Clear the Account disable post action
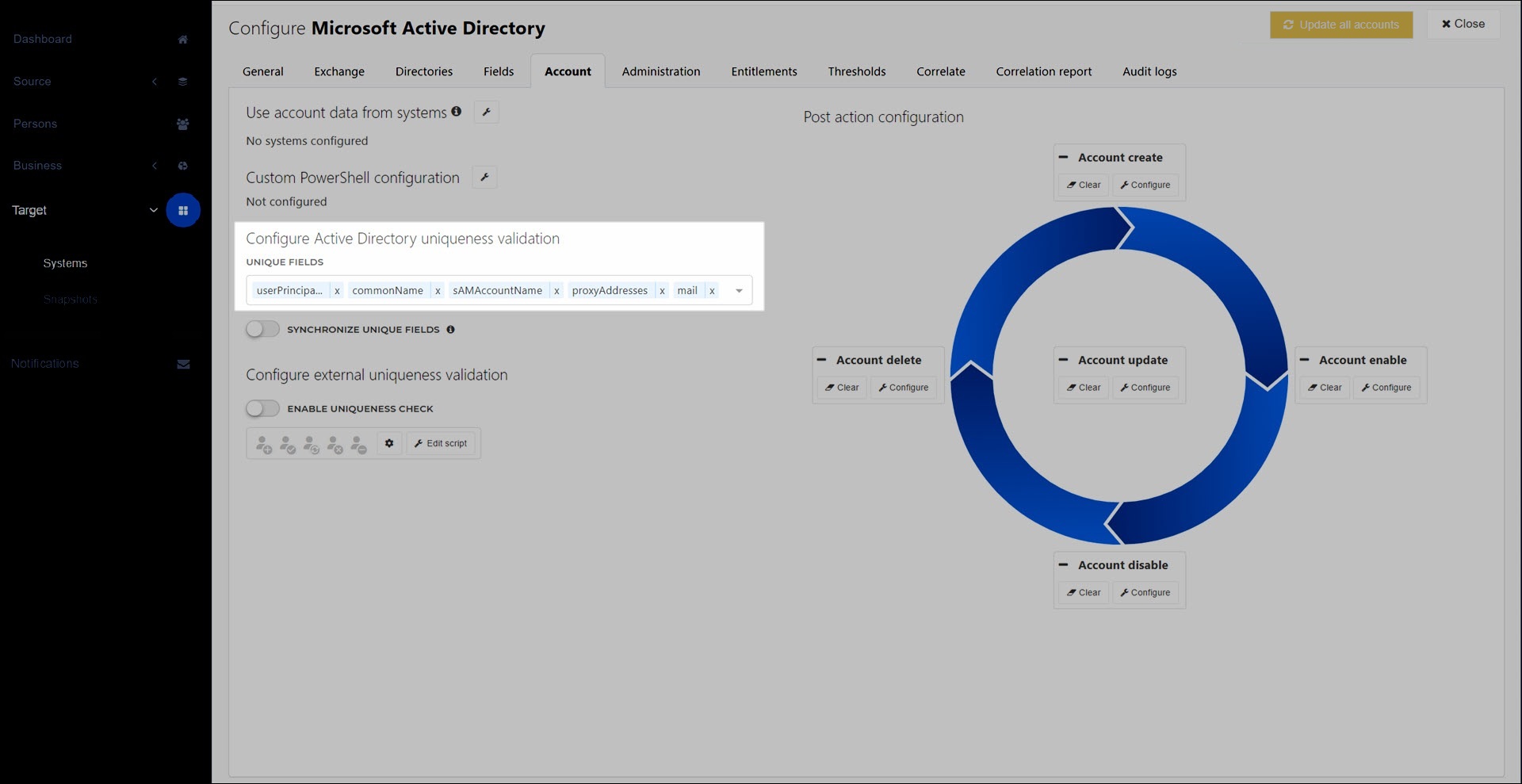1522x784 pixels. pyautogui.click(x=1084, y=592)
